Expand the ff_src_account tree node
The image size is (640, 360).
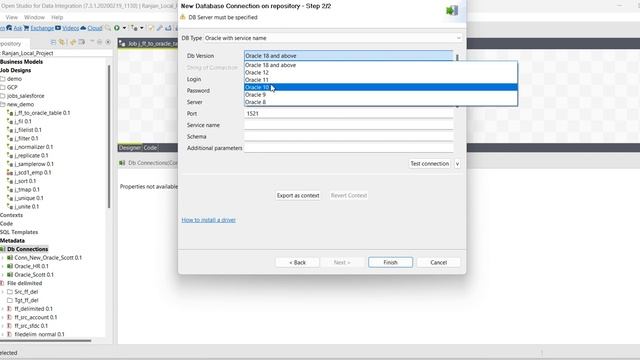click(3, 317)
